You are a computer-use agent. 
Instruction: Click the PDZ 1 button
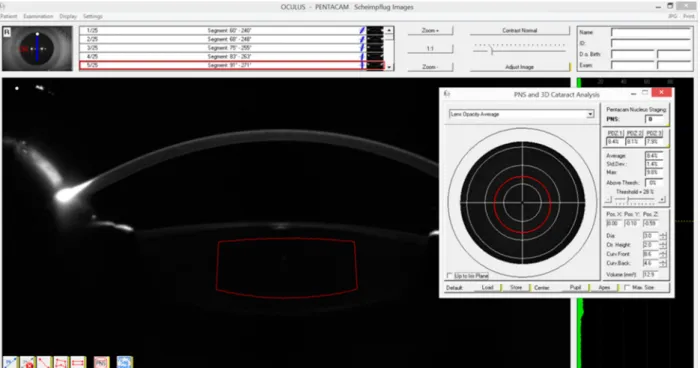[x=615, y=134]
